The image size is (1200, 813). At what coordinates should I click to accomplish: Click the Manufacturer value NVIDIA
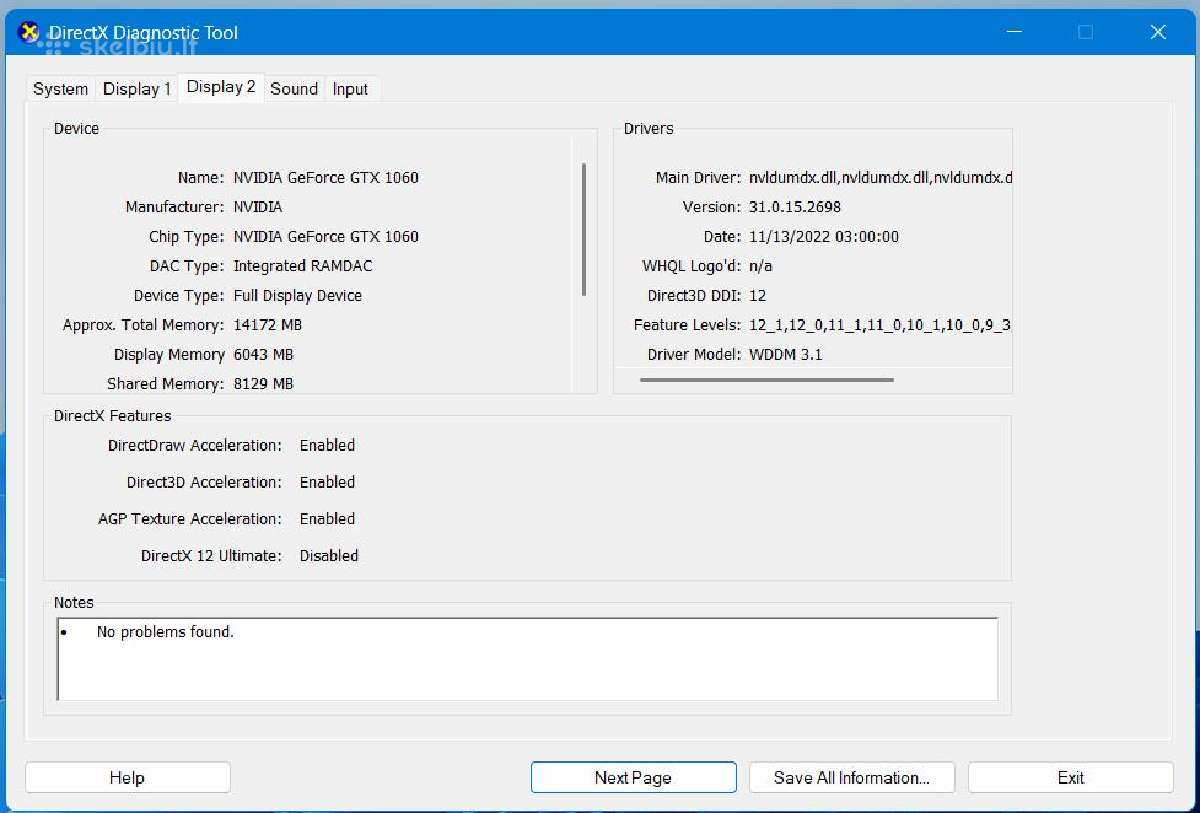click(x=258, y=207)
